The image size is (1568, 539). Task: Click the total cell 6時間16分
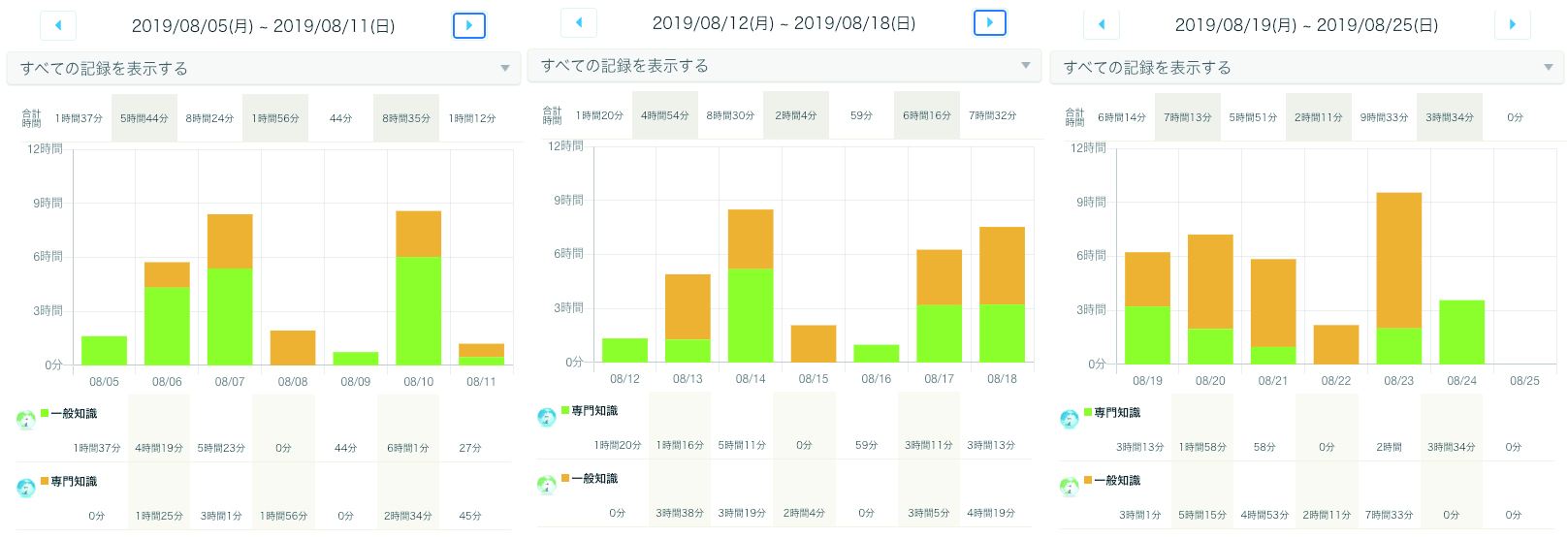(x=927, y=115)
